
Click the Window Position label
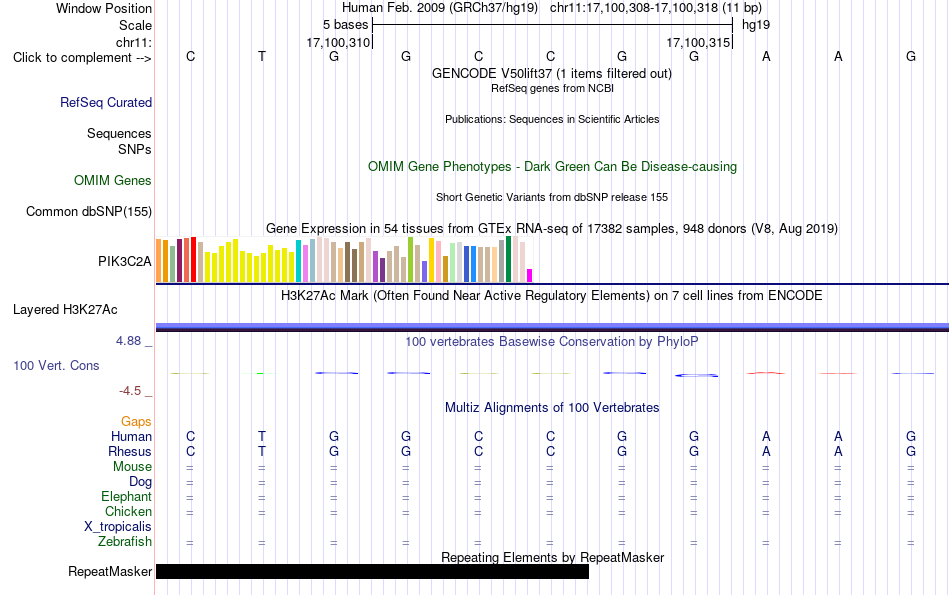pos(104,8)
